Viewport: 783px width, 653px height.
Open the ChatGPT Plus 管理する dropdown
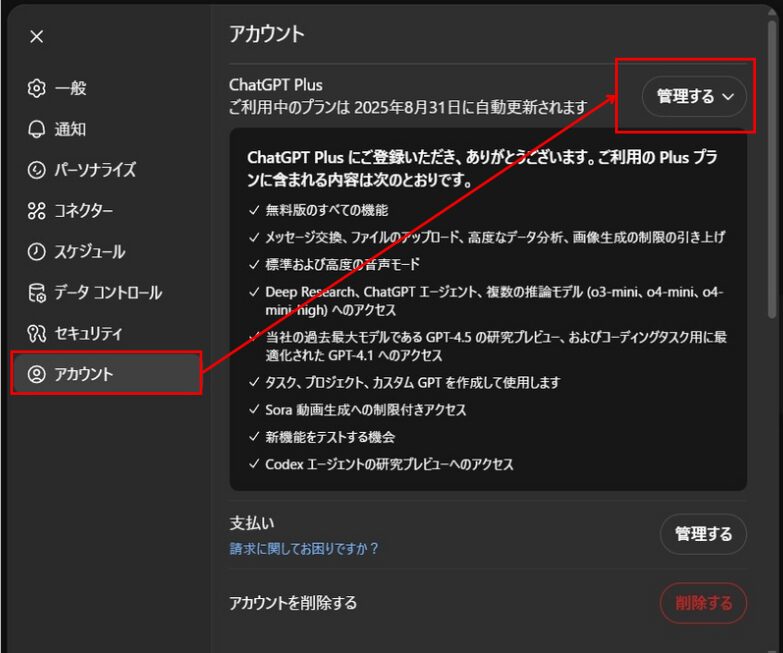(694, 96)
